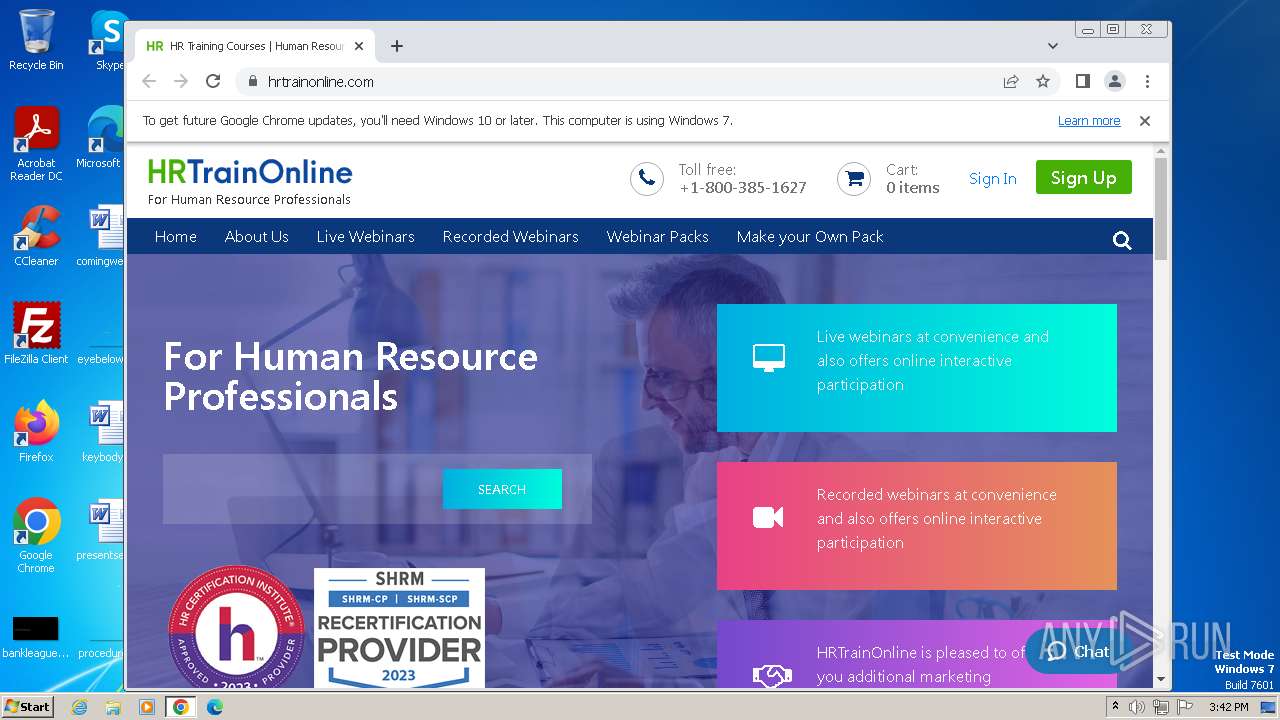The height and width of the screenshot is (720, 1280).
Task: Click the SEARCH button
Action: click(x=502, y=489)
